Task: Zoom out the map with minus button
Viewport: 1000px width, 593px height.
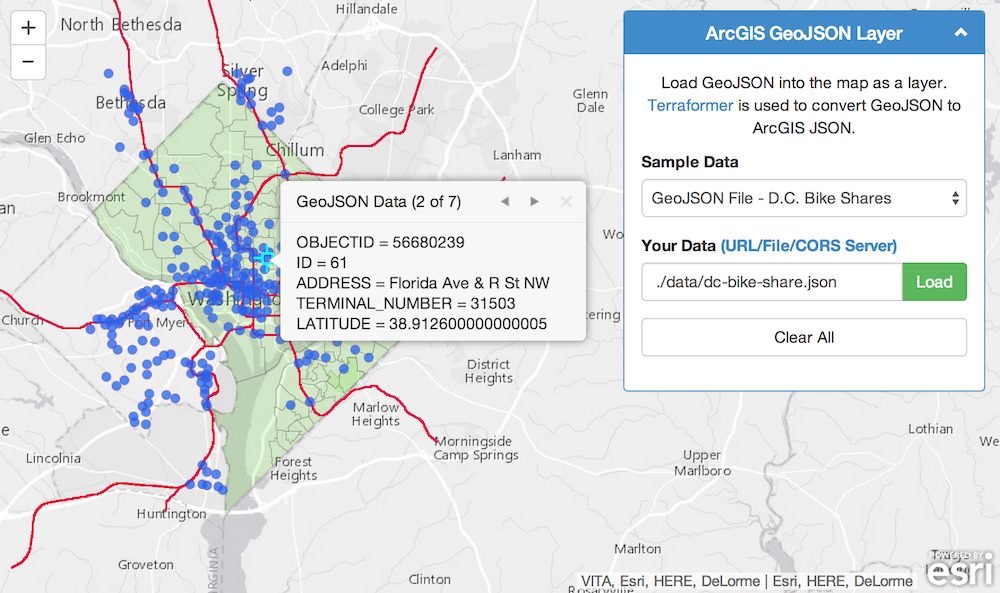Action: point(28,62)
